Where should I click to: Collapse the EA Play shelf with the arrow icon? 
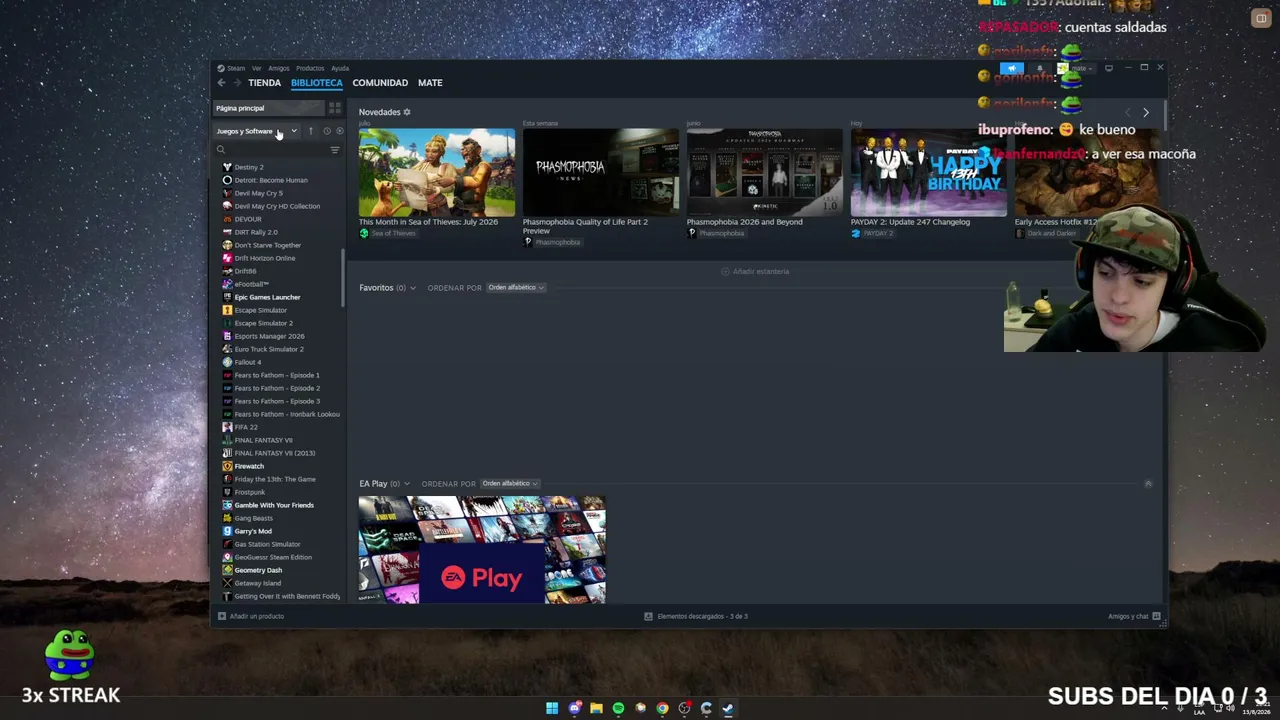[x=1148, y=484]
